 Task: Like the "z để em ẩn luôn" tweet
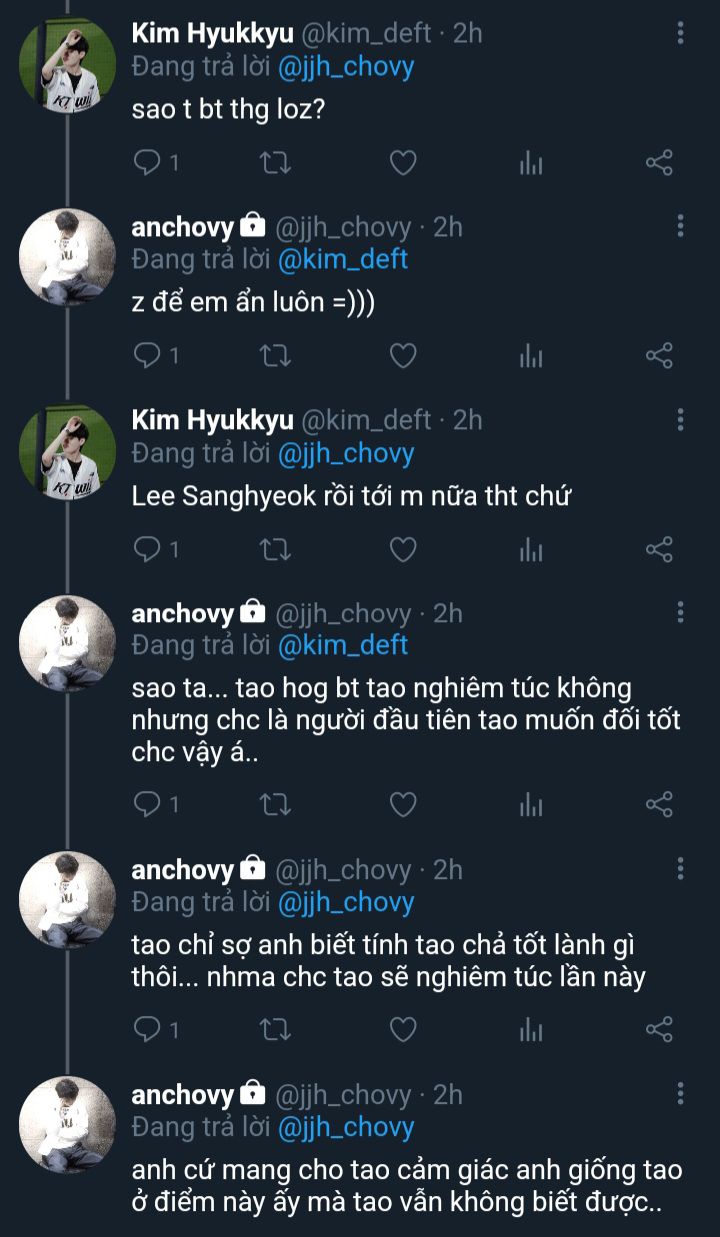click(402, 355)
